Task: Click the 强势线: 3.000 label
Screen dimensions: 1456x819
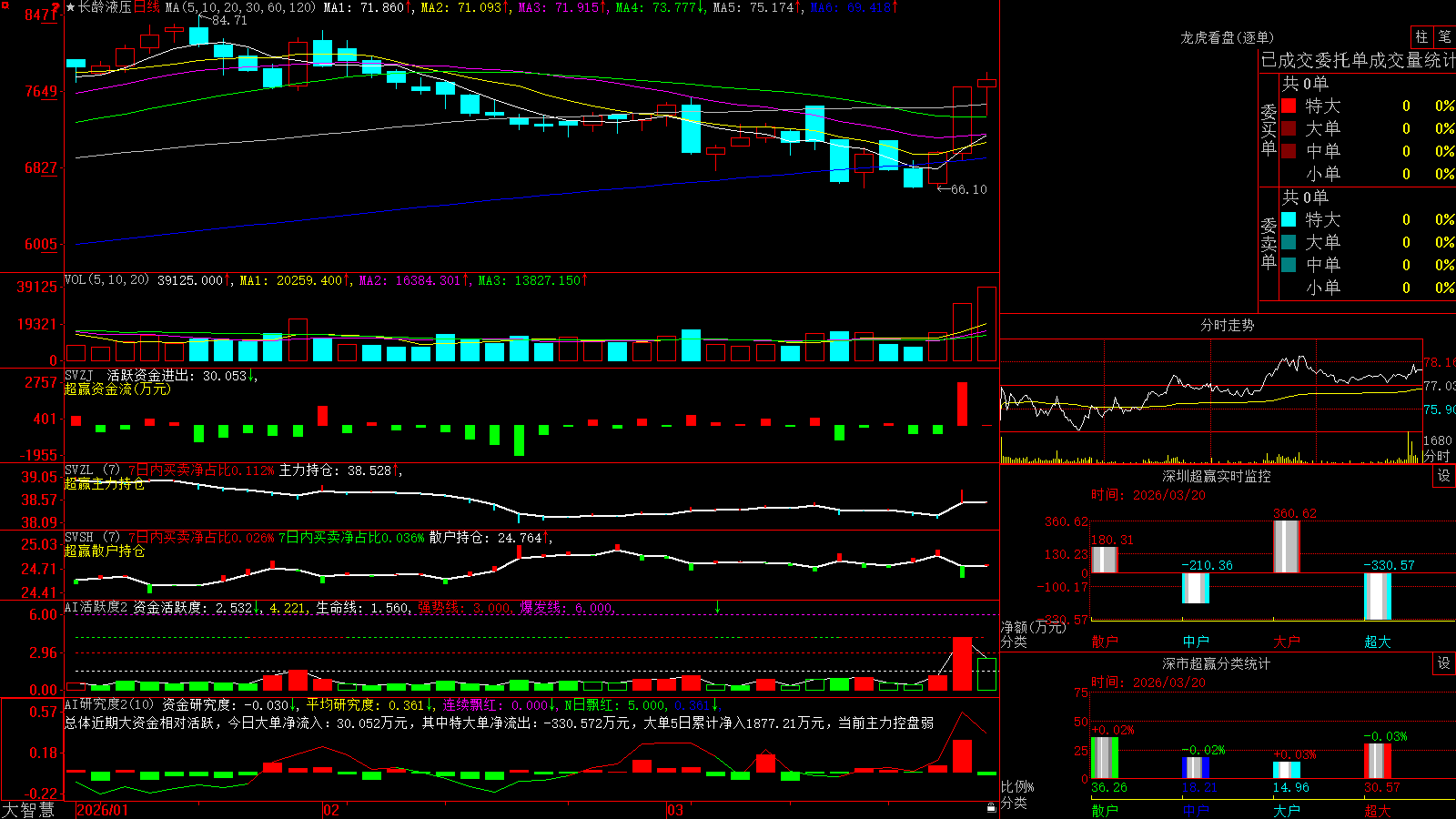Action: 465,608
